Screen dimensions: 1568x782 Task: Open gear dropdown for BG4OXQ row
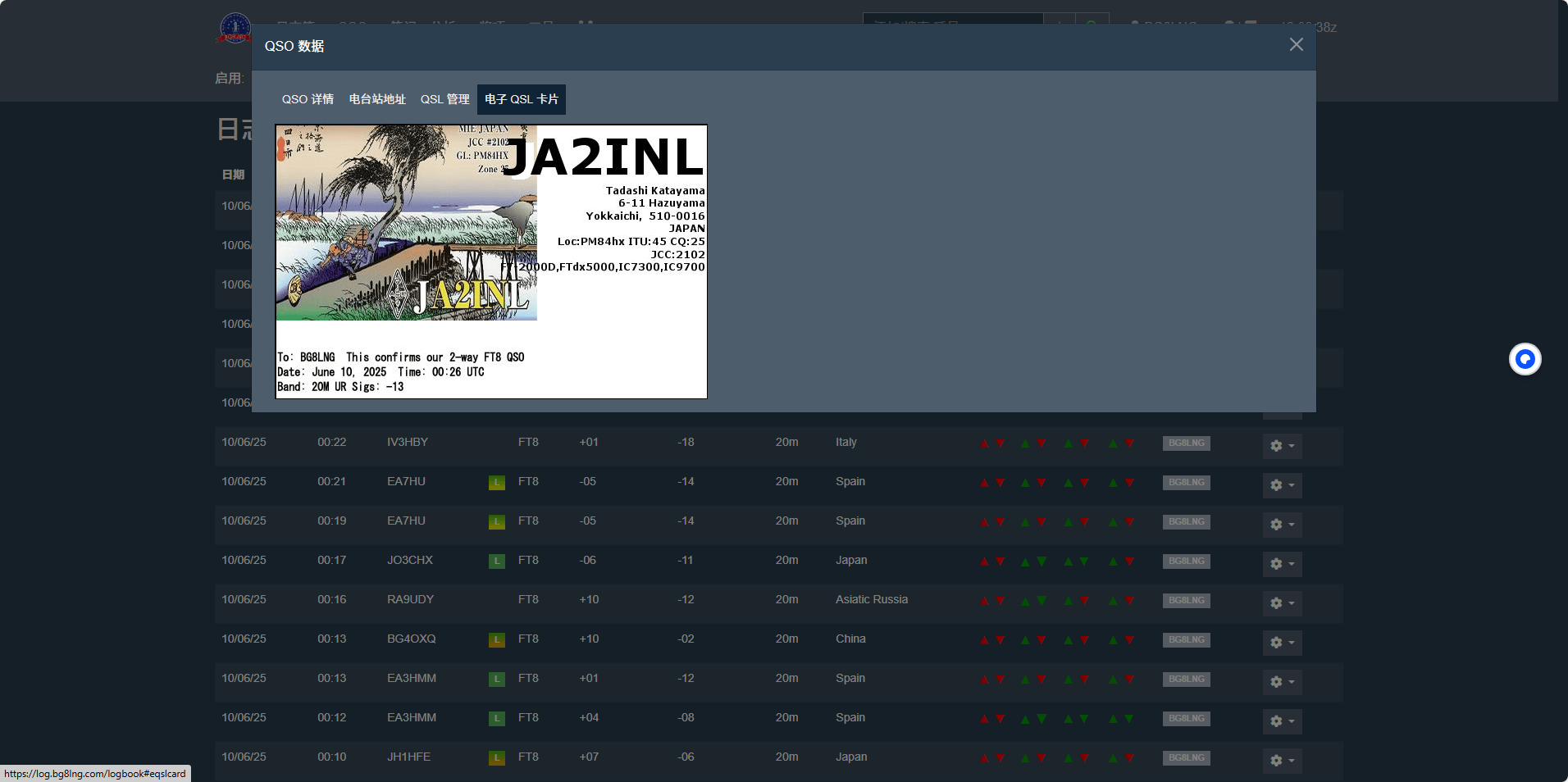point(1282,643)
